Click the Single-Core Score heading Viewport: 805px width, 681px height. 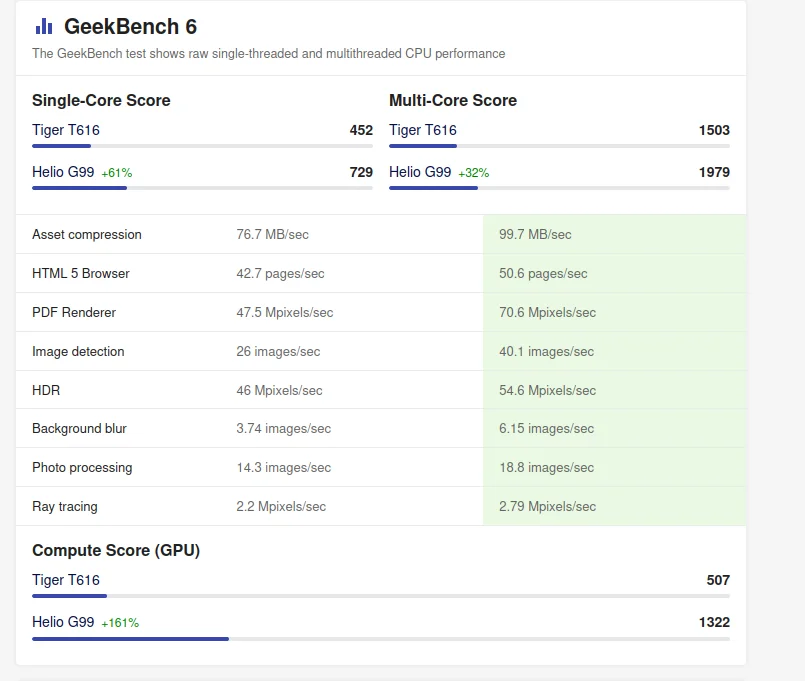tap(101, 100)
